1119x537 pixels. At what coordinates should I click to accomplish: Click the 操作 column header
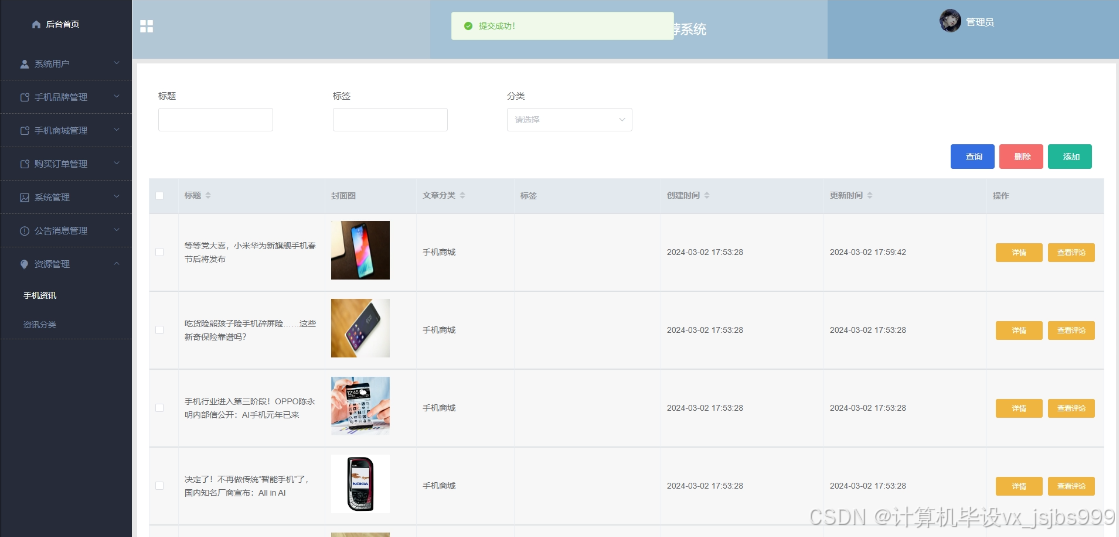click(1001, 196)
